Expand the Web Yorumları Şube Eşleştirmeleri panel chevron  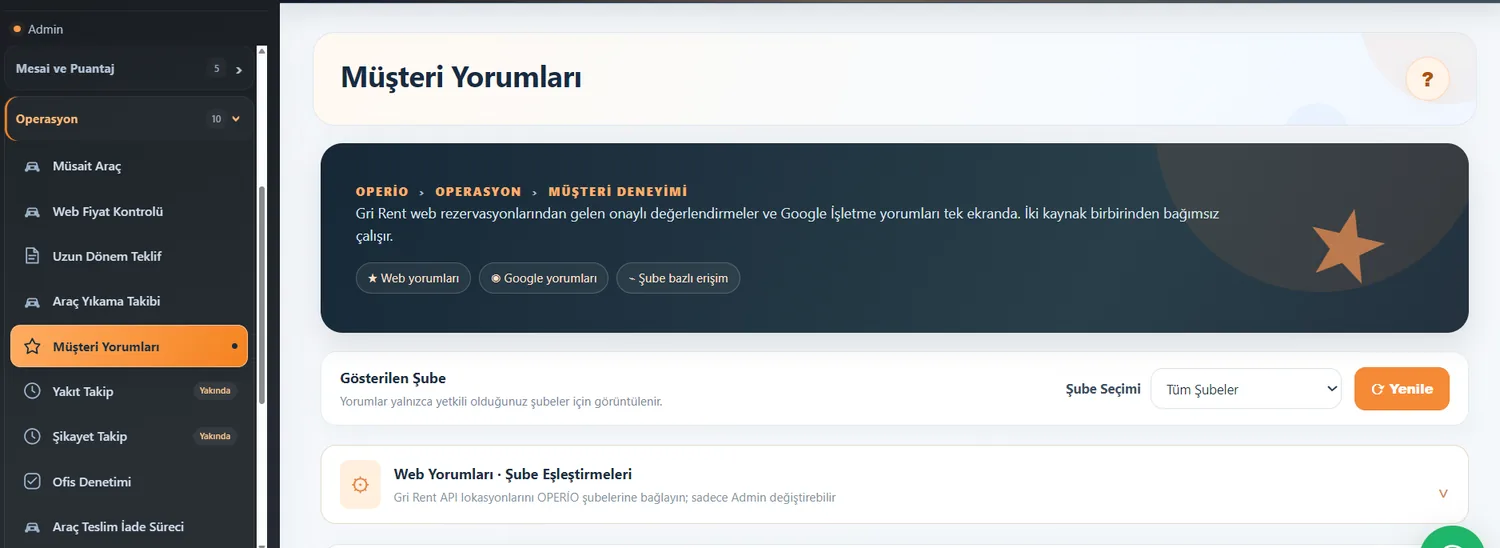click(1443, 493)
